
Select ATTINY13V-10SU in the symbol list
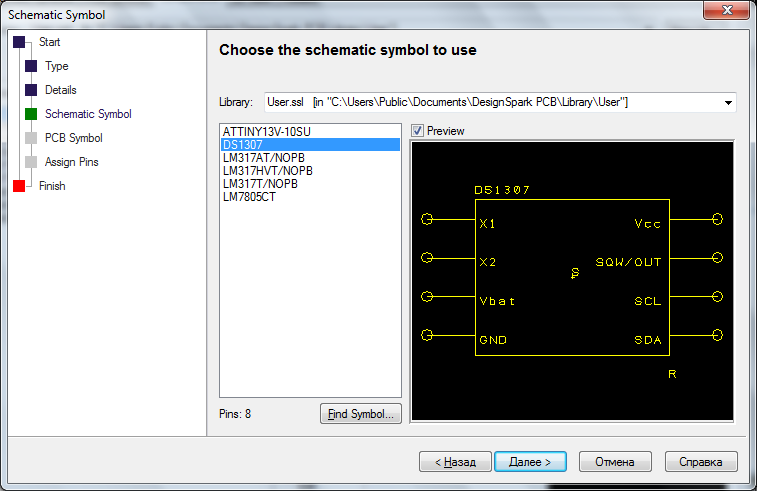click(x=310, y=131)
